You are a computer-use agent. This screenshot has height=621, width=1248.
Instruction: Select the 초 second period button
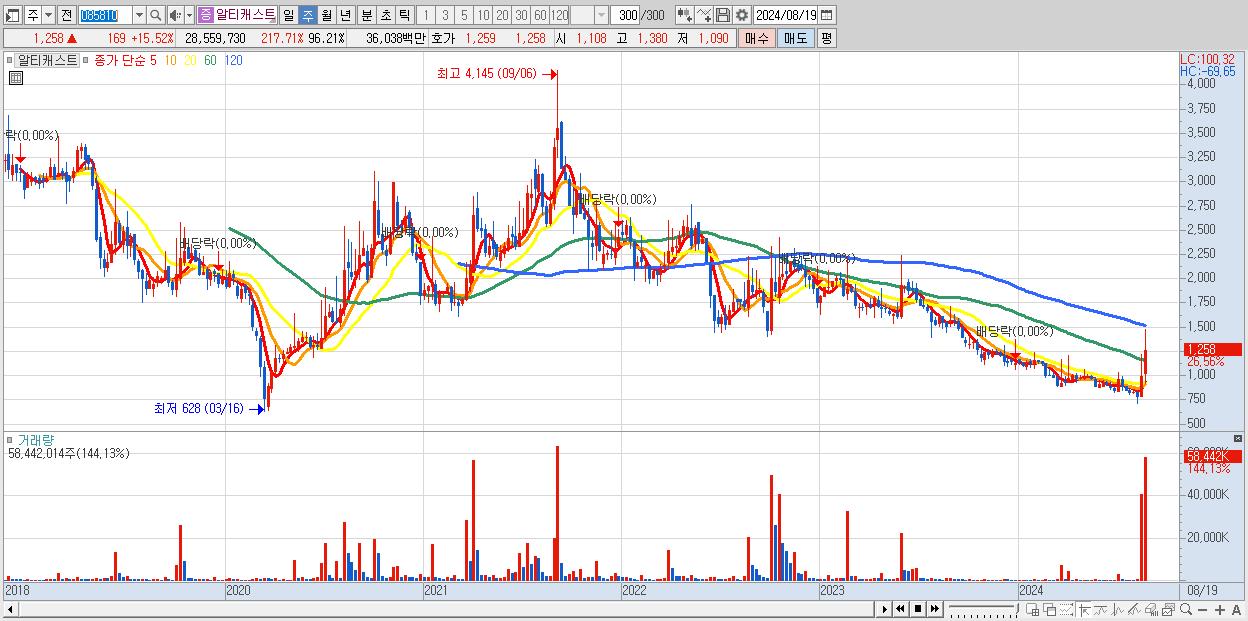(x=385, y=15)
